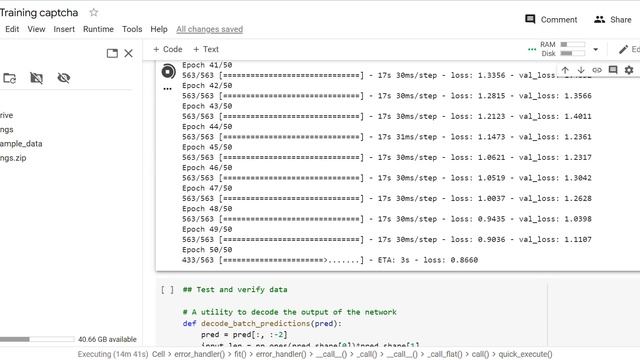Viewport: 640px width, 360px height.
Task: Close the files side panel
Action: point(129,53)
